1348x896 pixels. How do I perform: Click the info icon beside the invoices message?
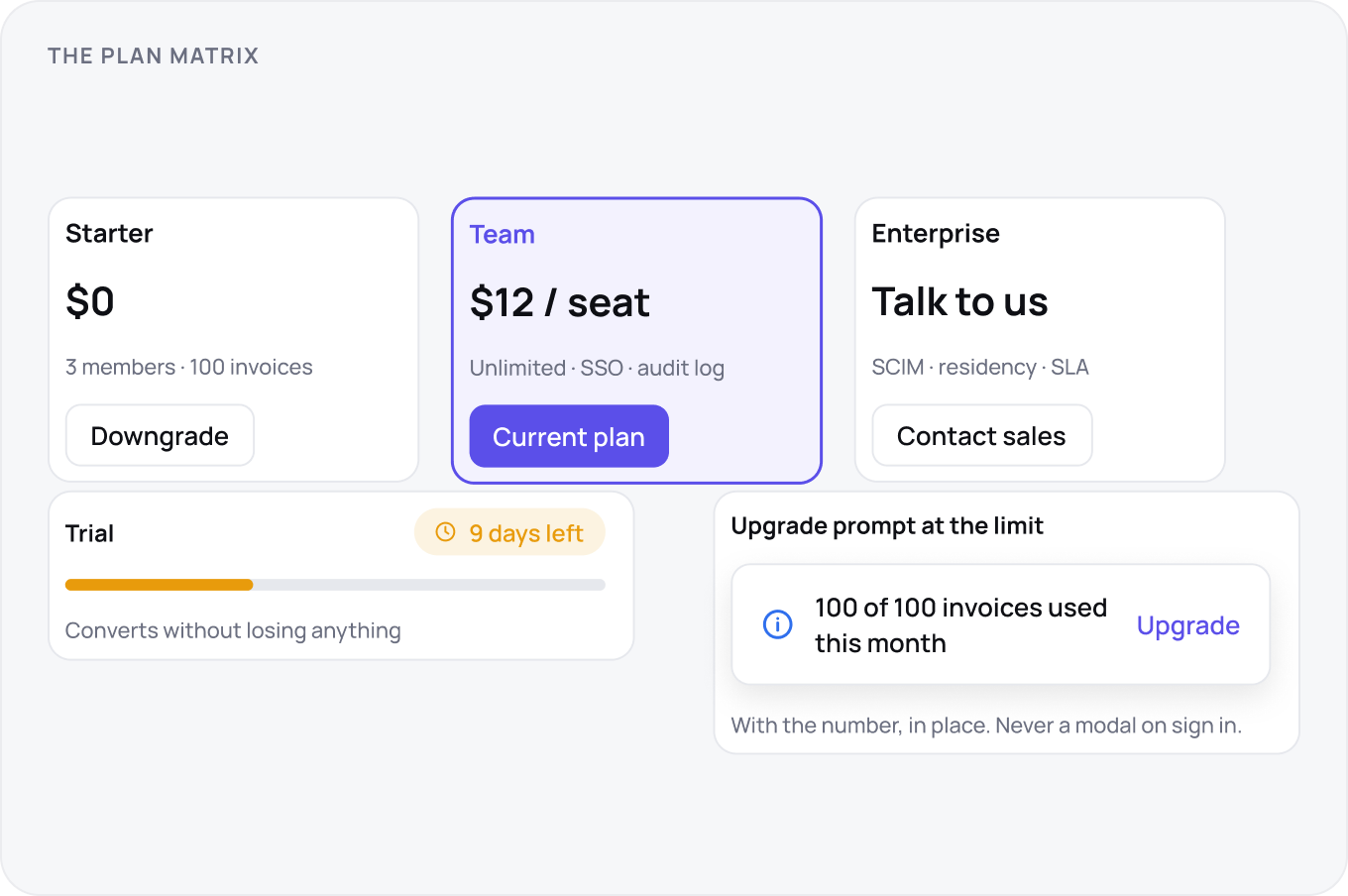point(778,624)
